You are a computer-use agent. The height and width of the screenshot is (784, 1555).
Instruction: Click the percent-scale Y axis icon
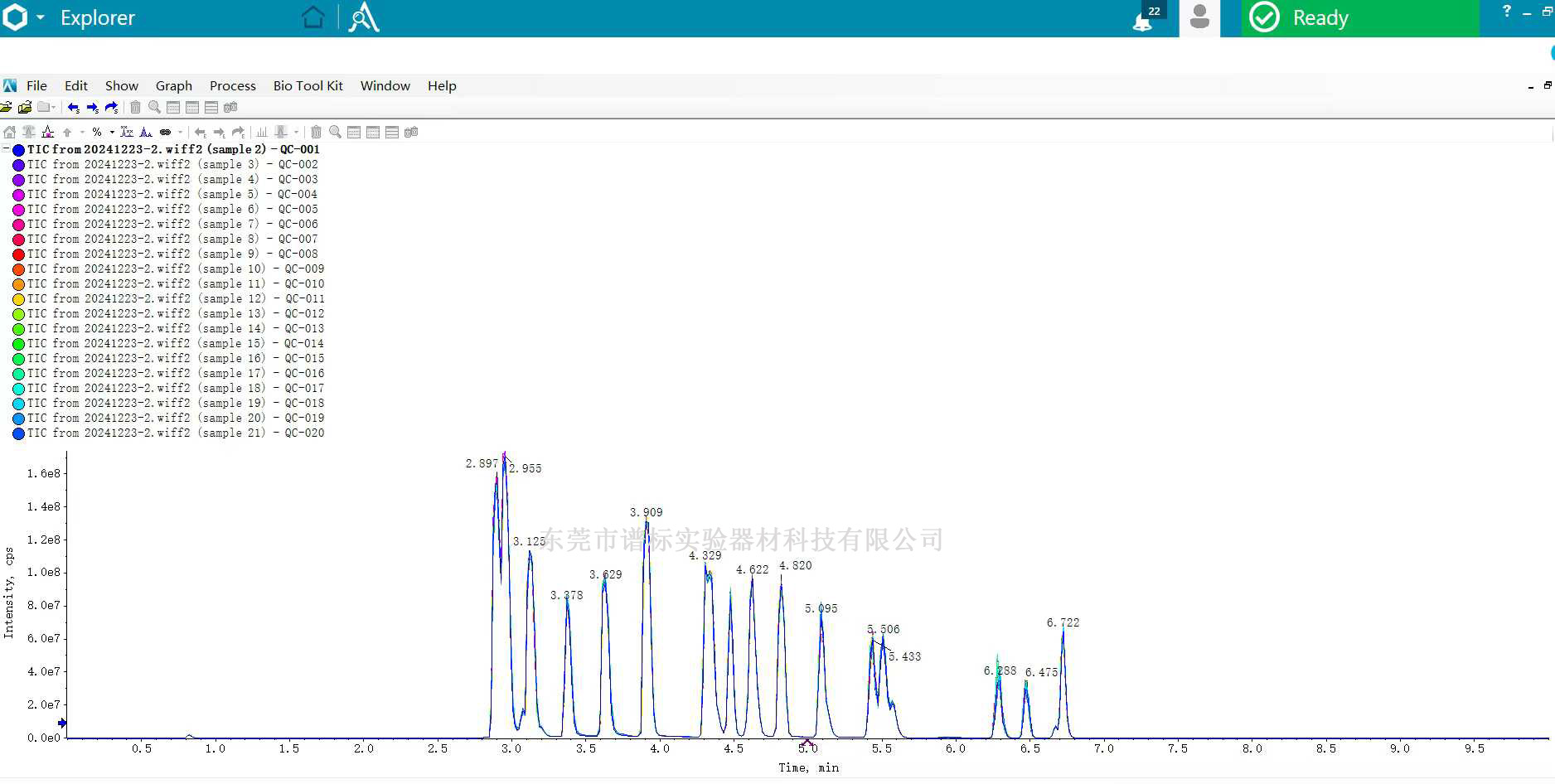(x=97, y=133)
